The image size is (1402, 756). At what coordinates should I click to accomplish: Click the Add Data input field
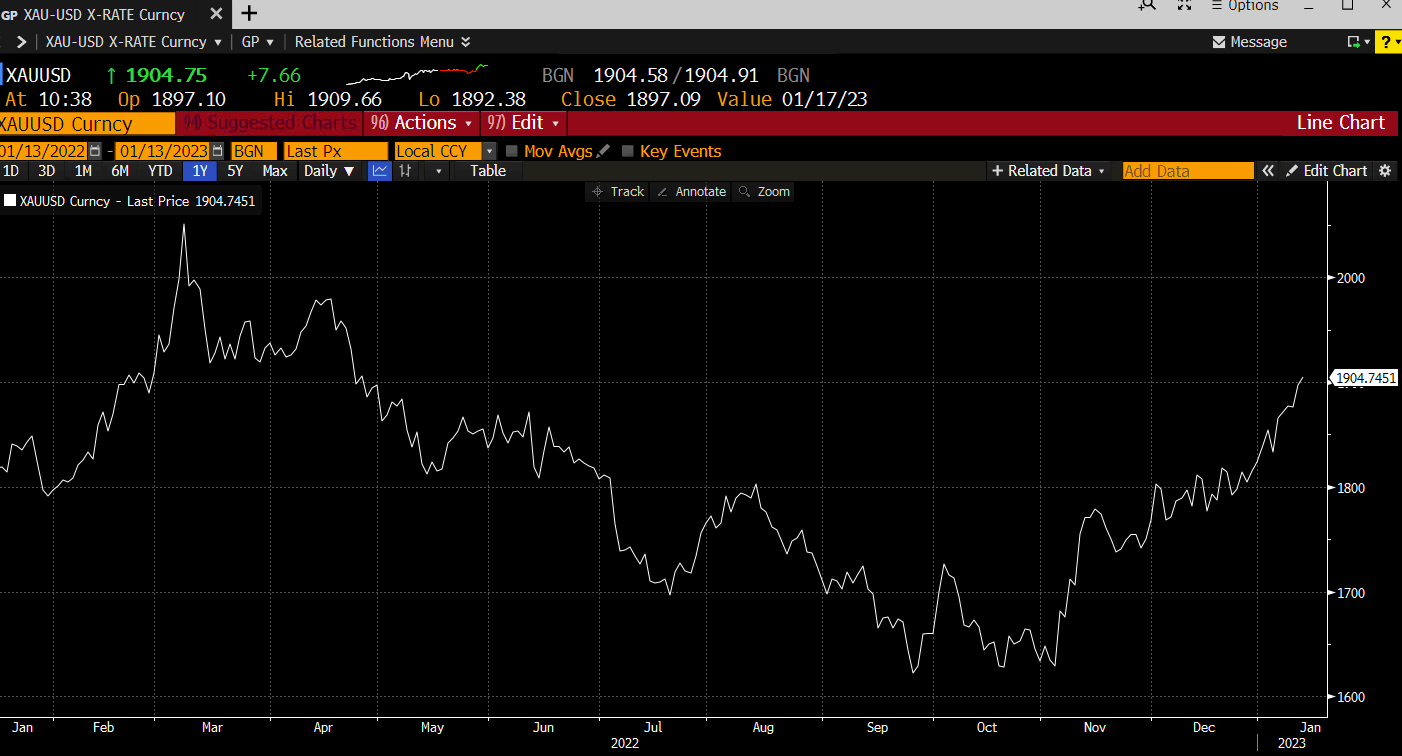pyautogui.click(x=1188, y=170)
